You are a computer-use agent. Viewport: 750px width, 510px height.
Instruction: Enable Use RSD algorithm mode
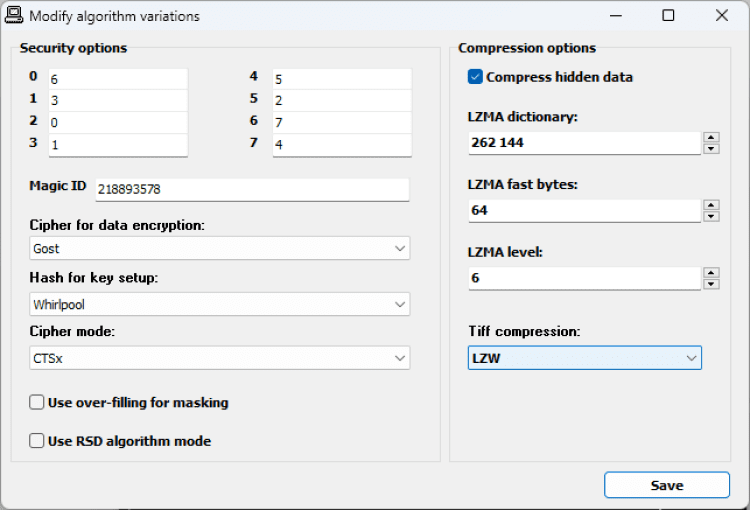pos(37,441)
